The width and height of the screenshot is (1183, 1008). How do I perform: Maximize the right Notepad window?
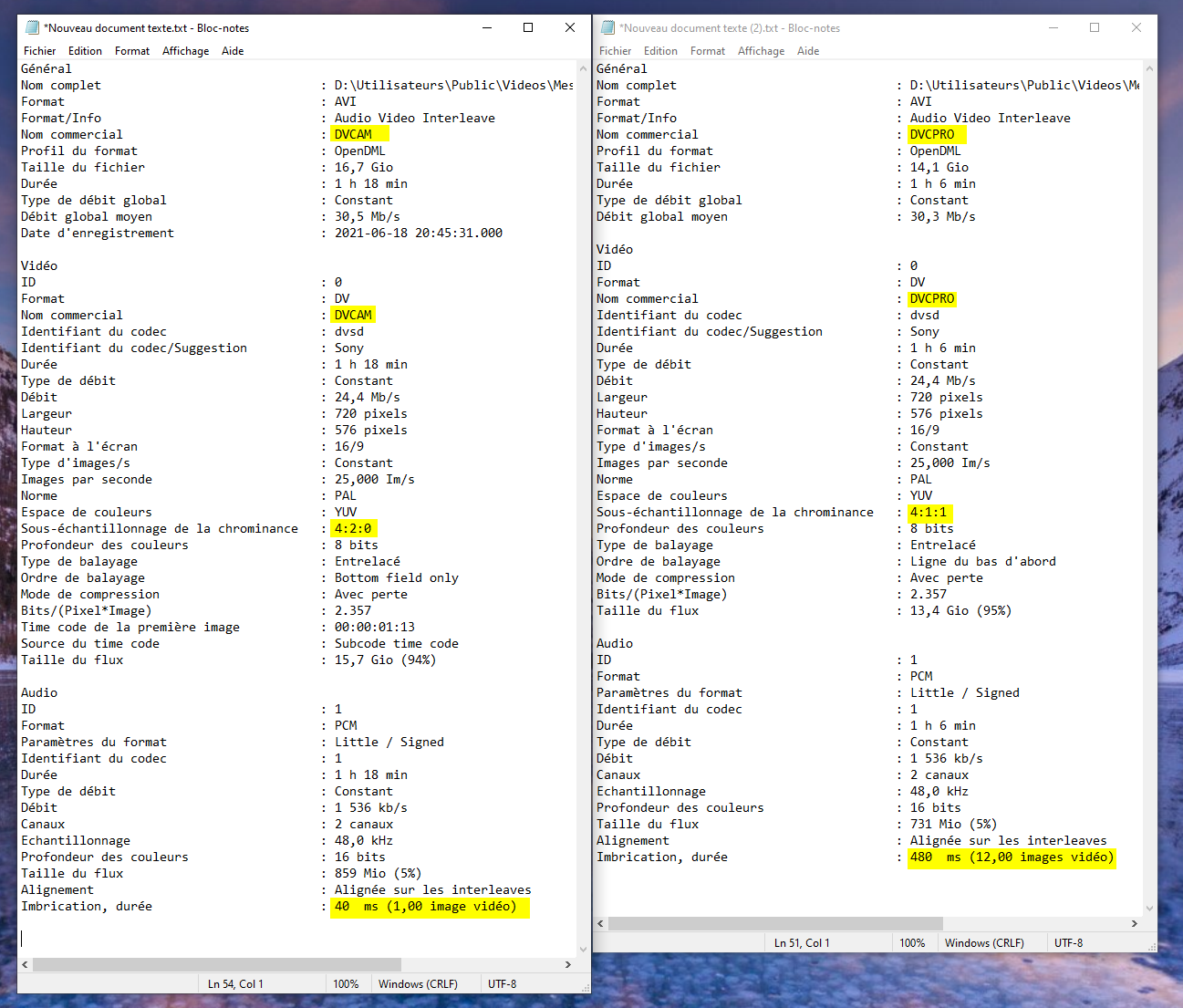(1095, 27)
